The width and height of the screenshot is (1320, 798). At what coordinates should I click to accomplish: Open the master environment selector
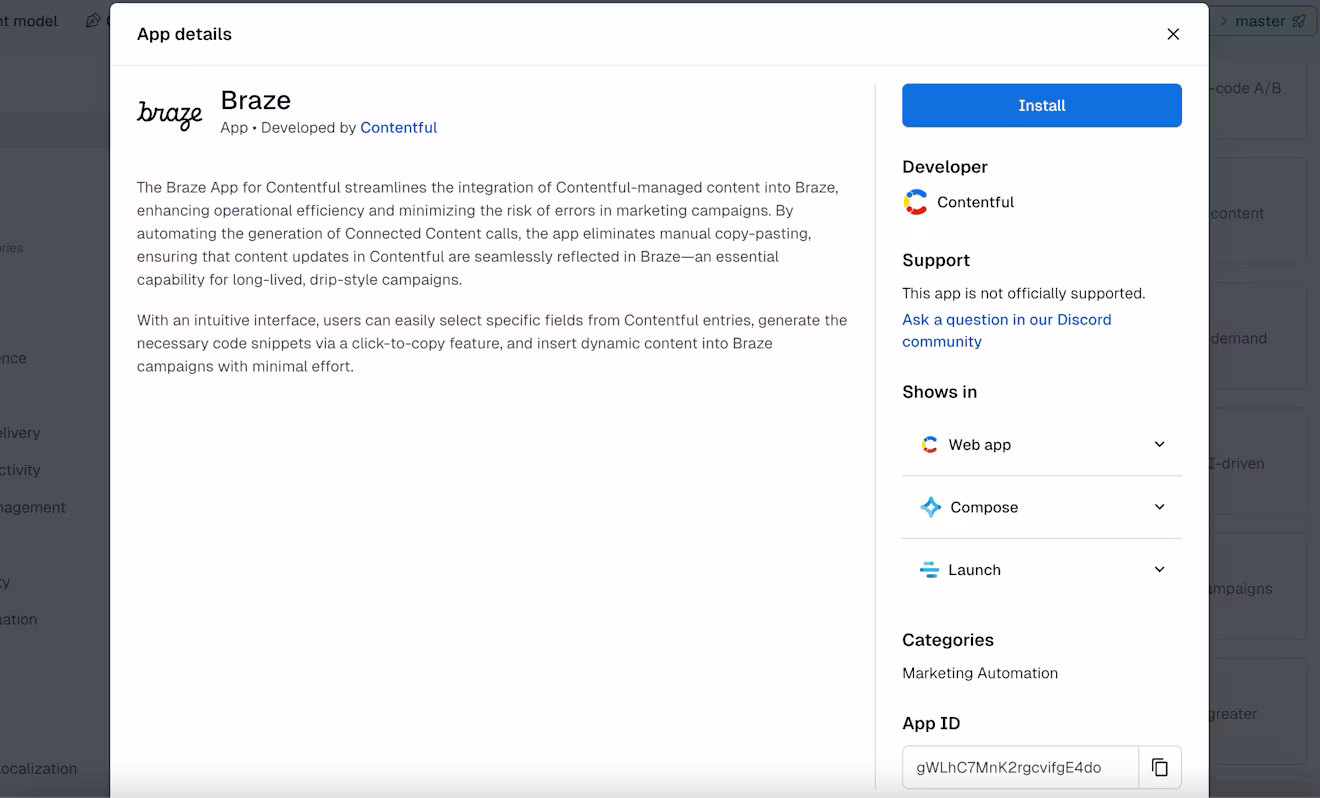point(1262,21)
